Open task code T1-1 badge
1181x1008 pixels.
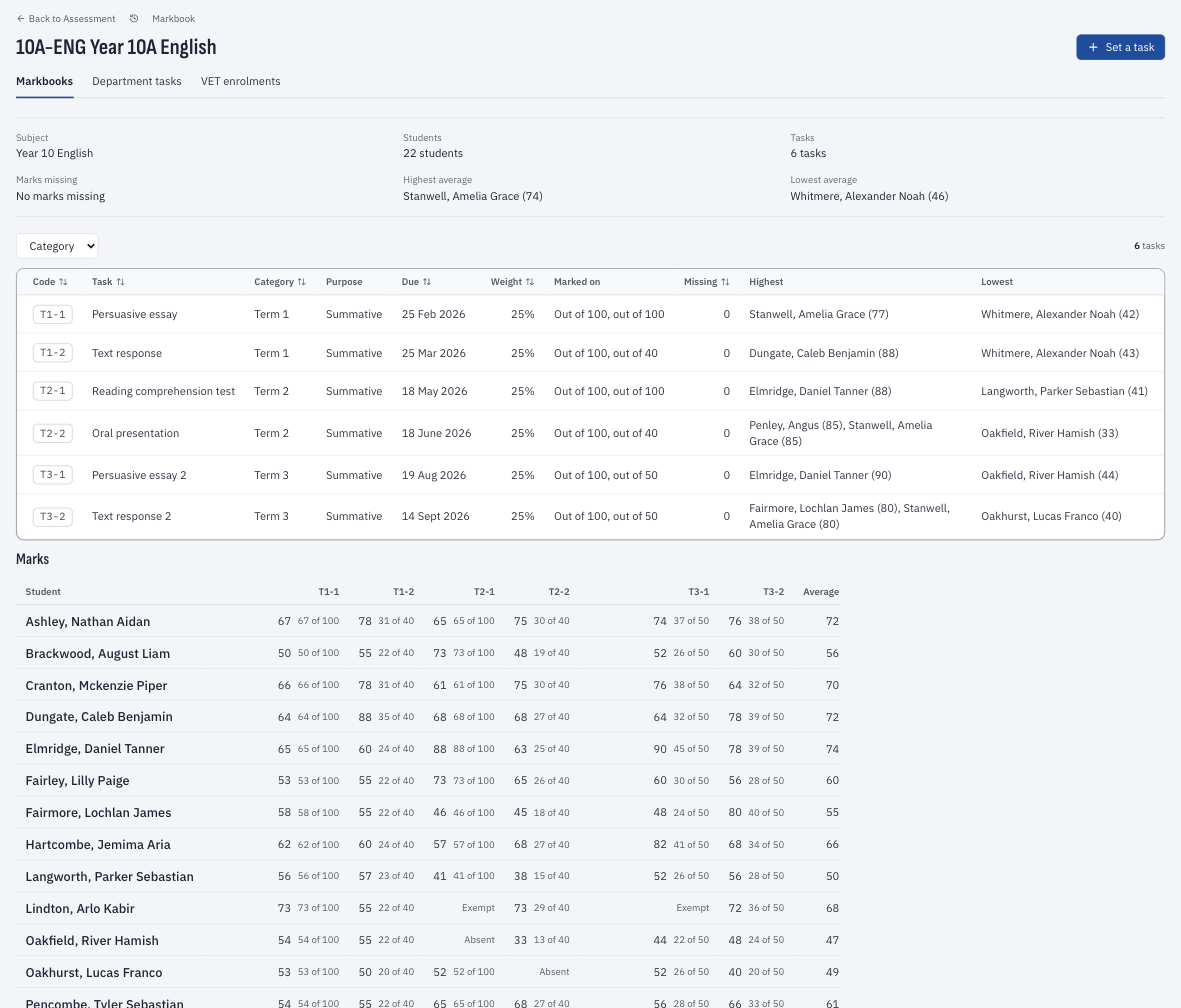[x=53, y=314]
